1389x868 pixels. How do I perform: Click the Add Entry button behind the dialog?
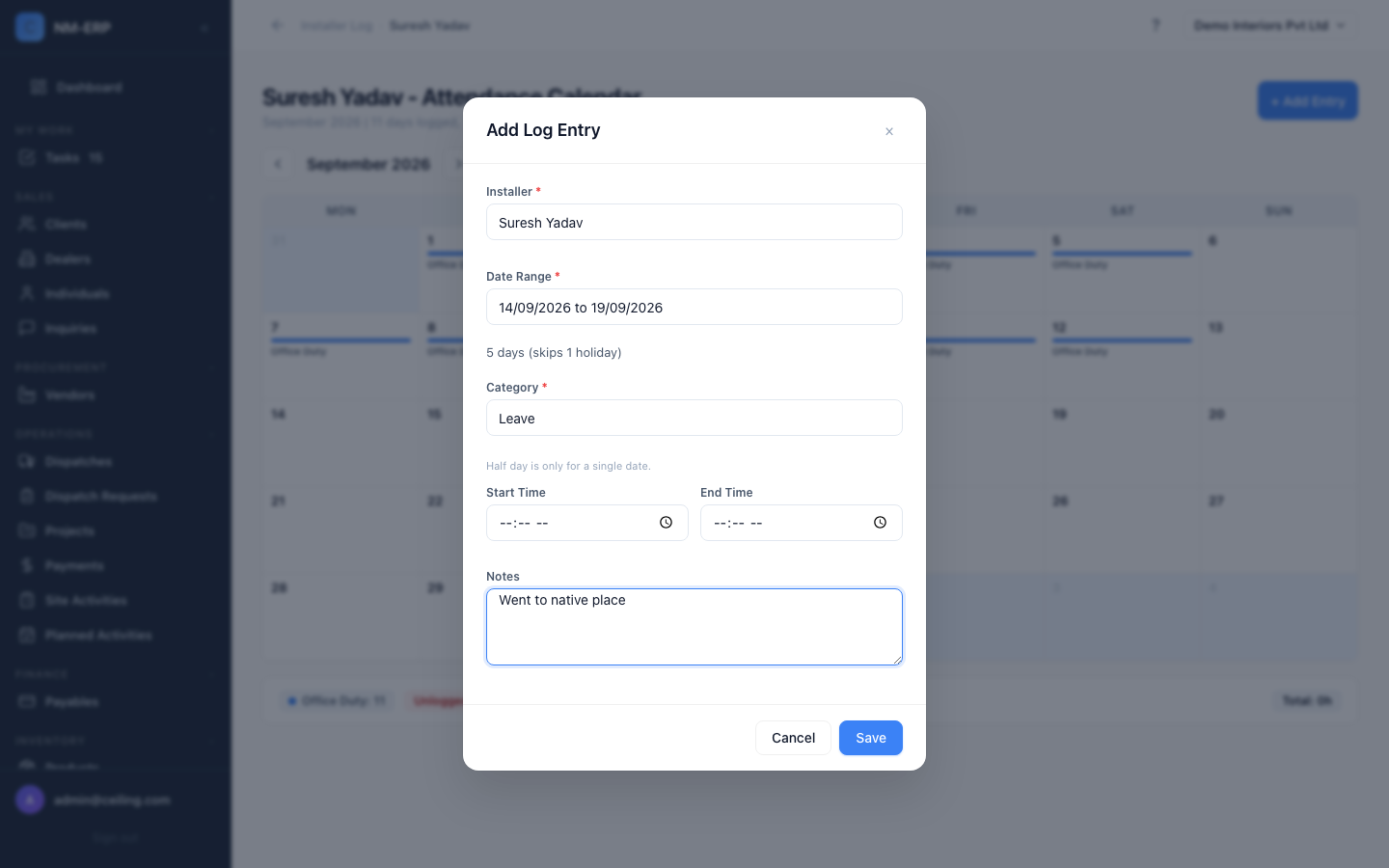1308,100
